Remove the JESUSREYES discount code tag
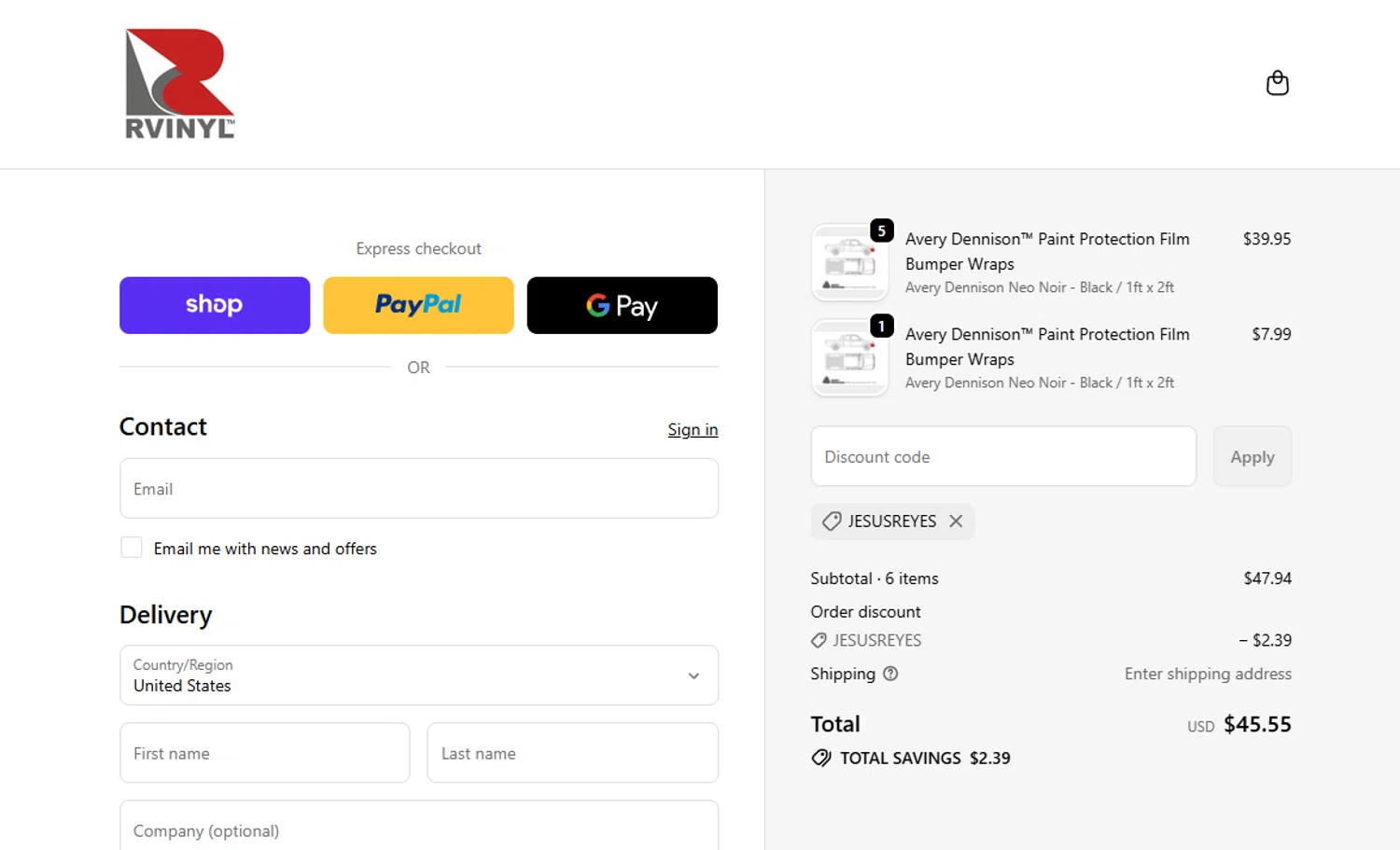 coord(956,522)
